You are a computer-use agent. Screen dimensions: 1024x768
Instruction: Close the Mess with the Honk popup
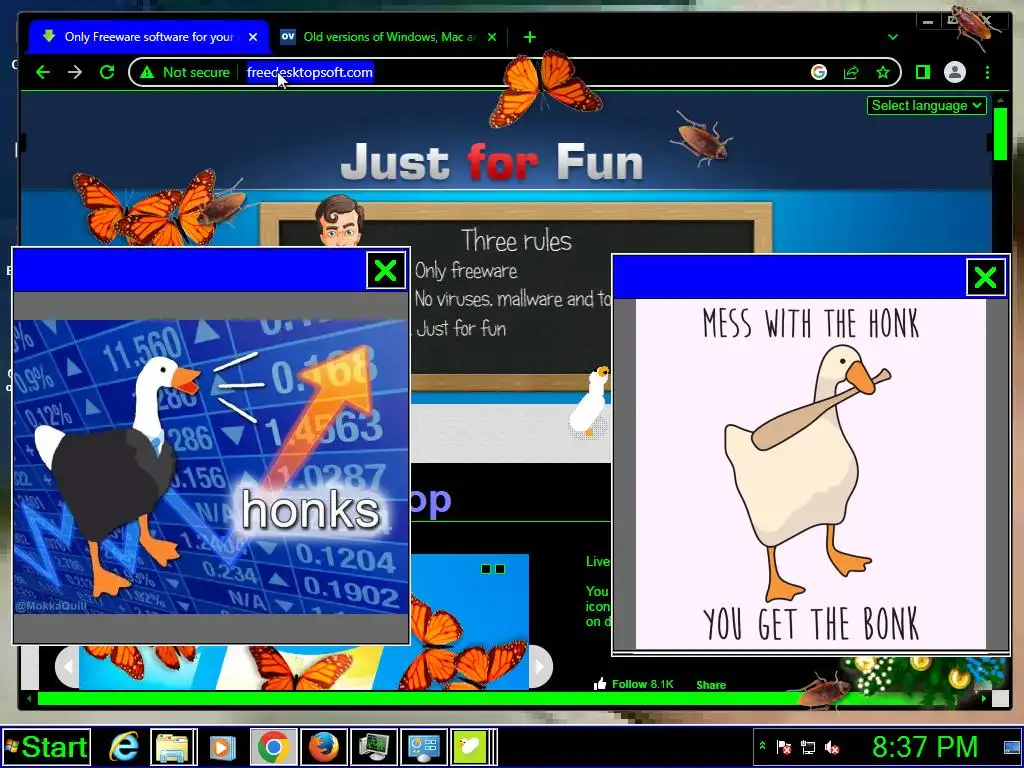985,278
